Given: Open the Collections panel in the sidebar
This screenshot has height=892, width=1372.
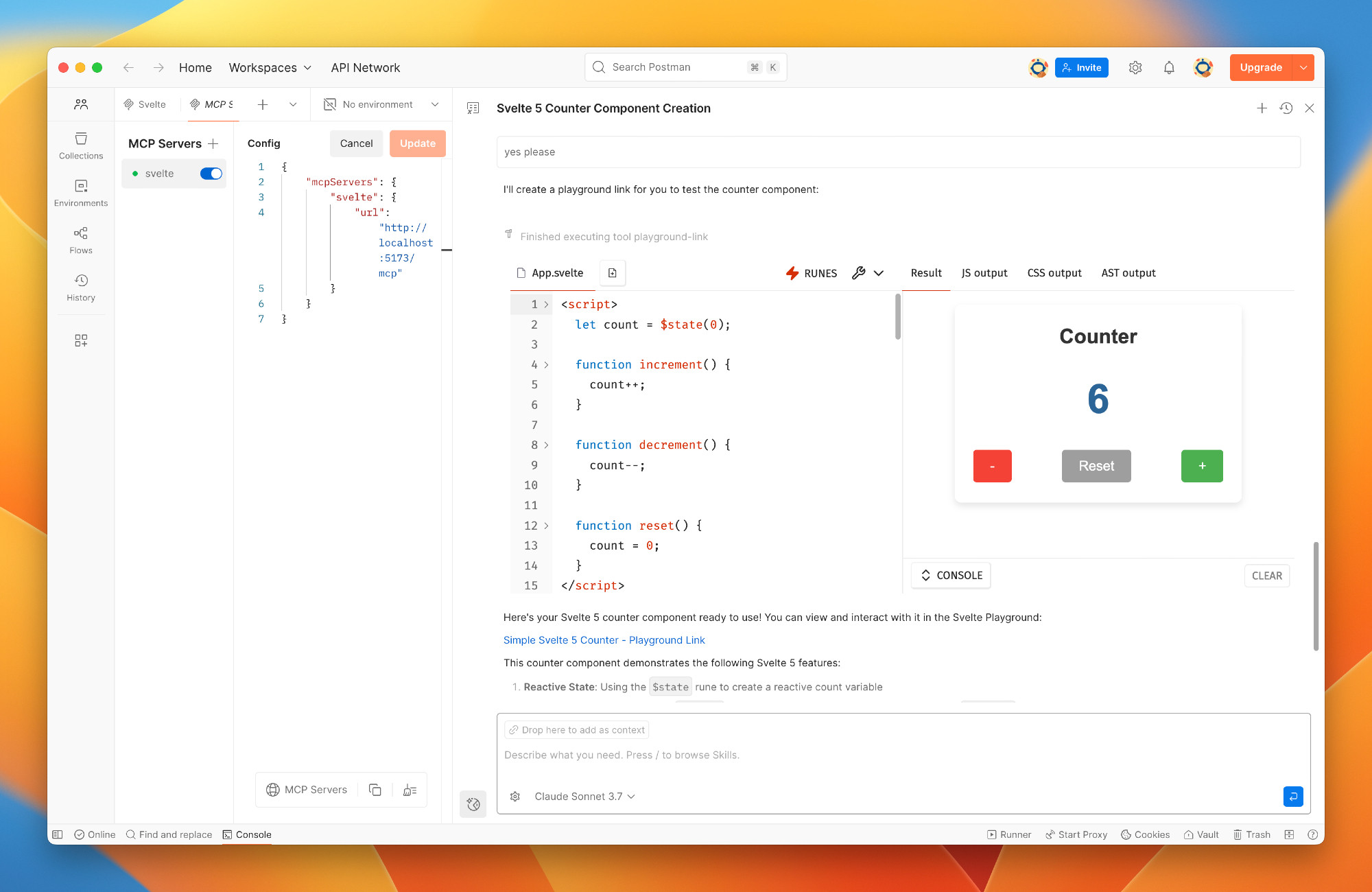Looking at the screenshot, I should (81, 146).
